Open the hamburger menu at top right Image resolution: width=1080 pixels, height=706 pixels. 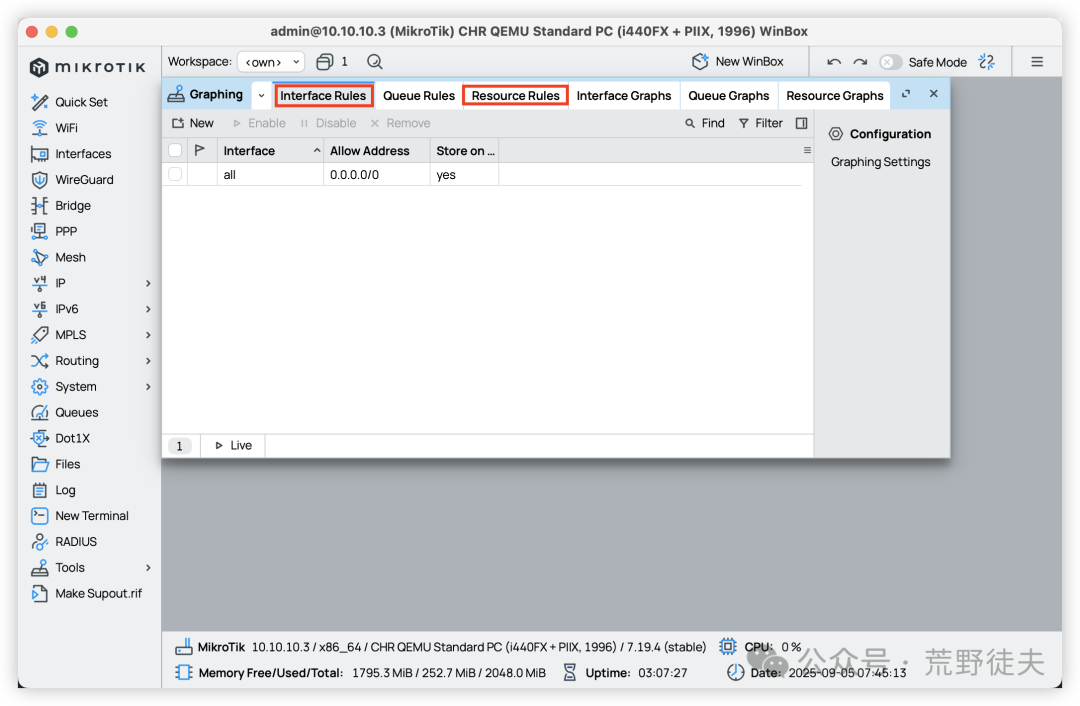pos(1037,62)
